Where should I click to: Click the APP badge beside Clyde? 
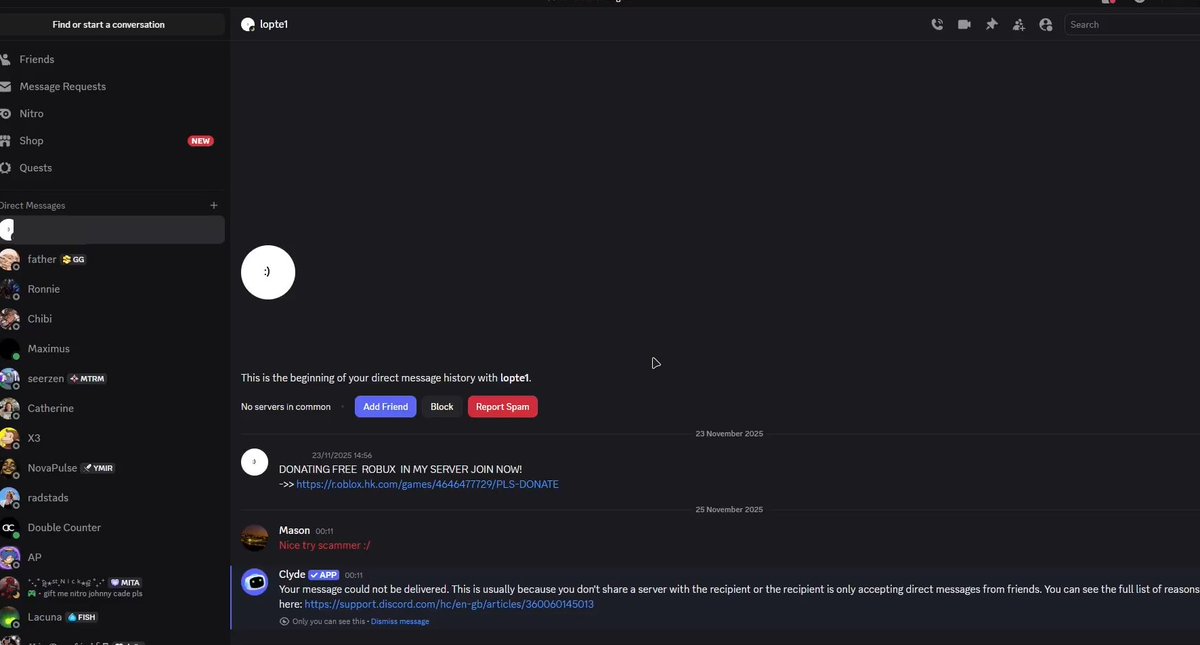324,575
